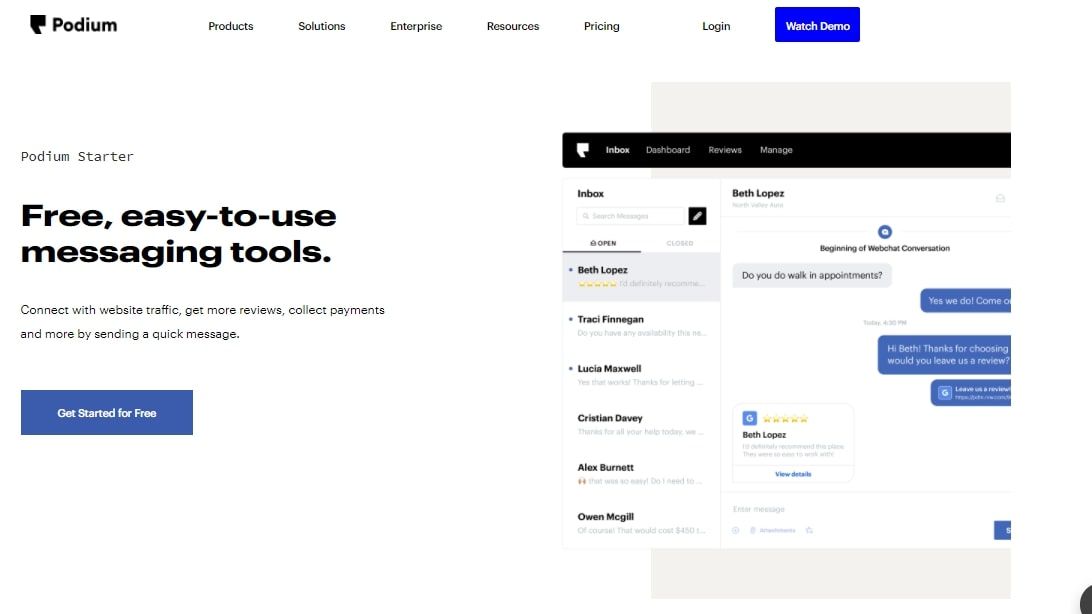Click the Podium logo in Inbox preview
This screenshot has width=1092, height=614.
pyautogui.click(x=582, y=150)
